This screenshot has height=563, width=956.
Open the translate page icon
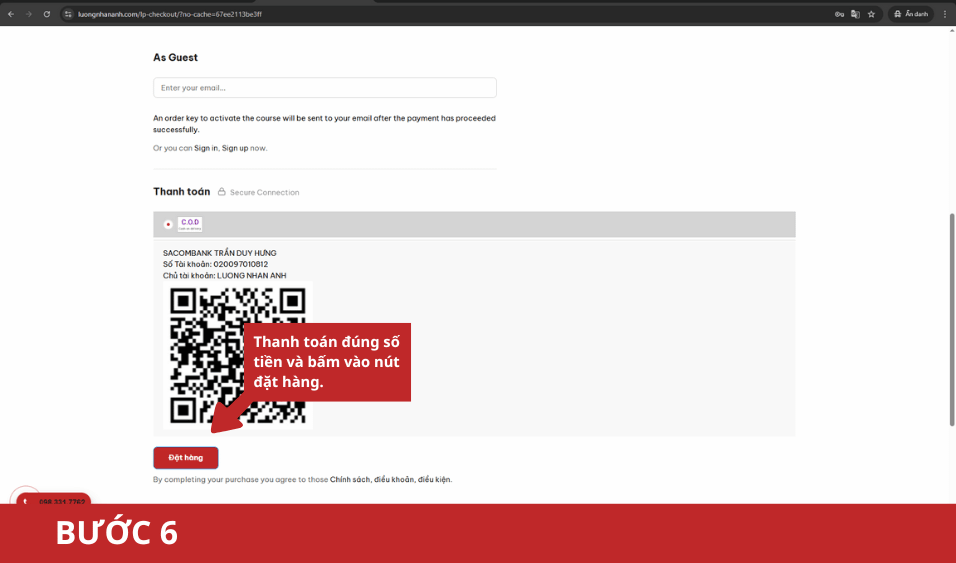[855, 14]
